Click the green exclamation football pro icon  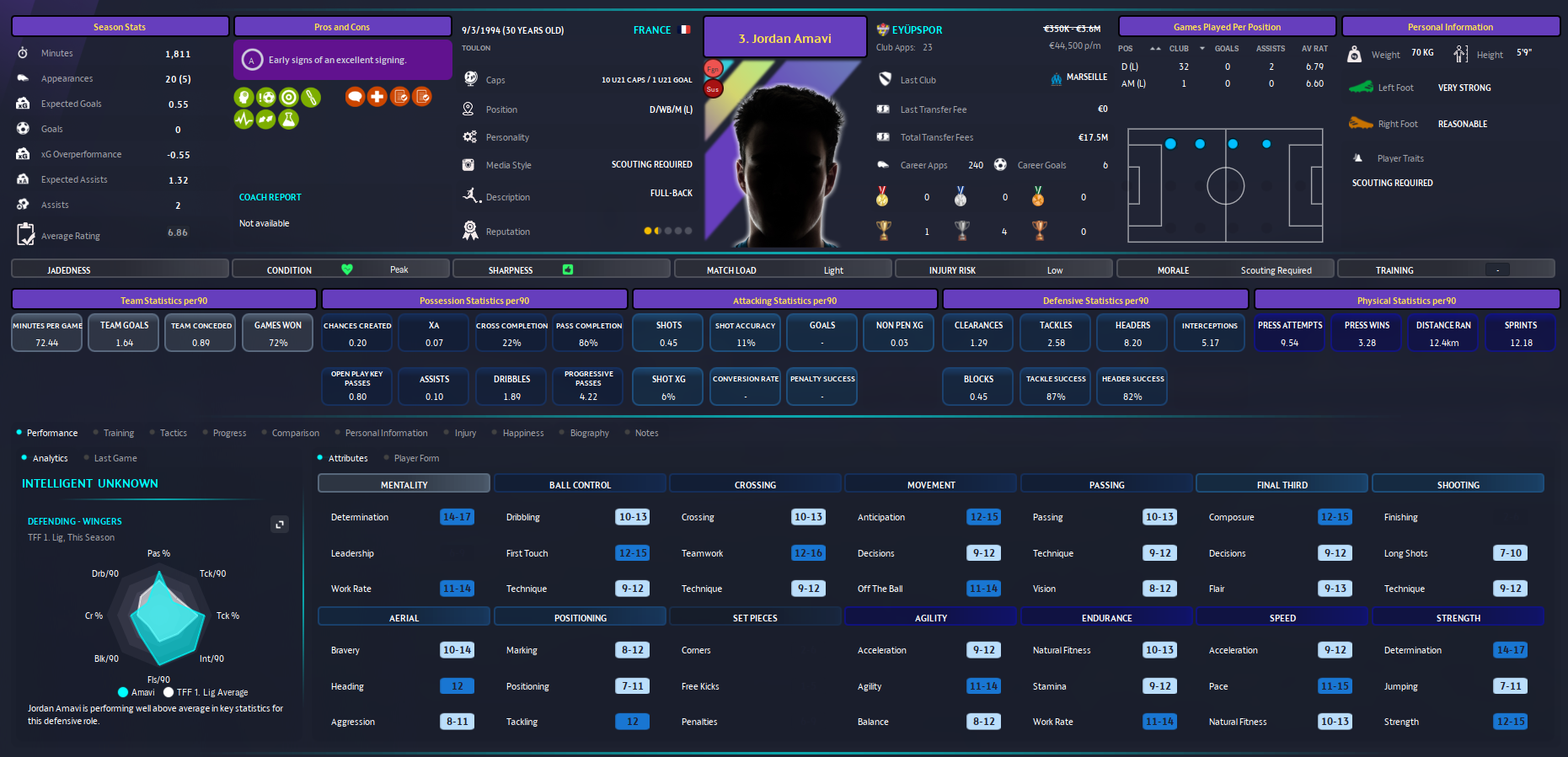tap(266, 97)
